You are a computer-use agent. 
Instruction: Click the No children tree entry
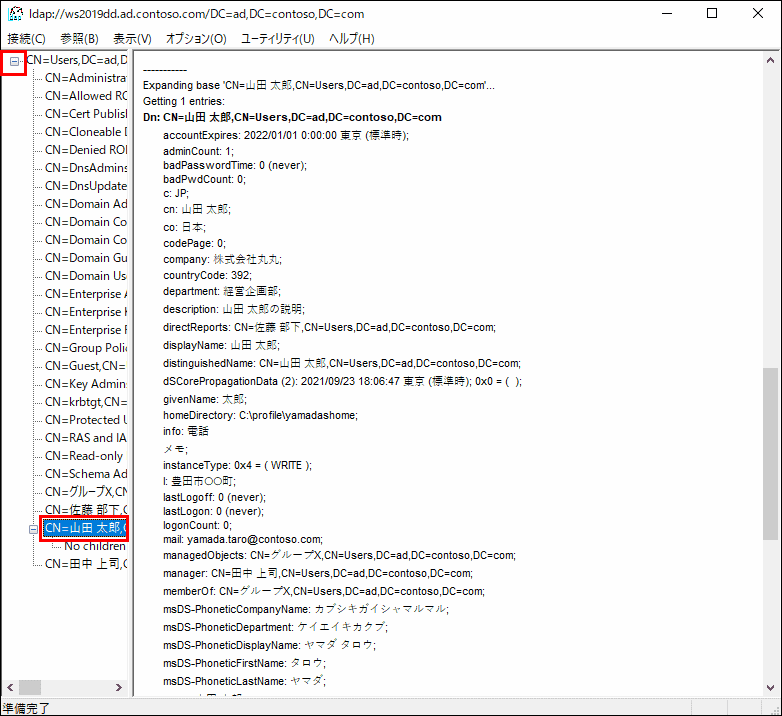(x=95, y=546)
